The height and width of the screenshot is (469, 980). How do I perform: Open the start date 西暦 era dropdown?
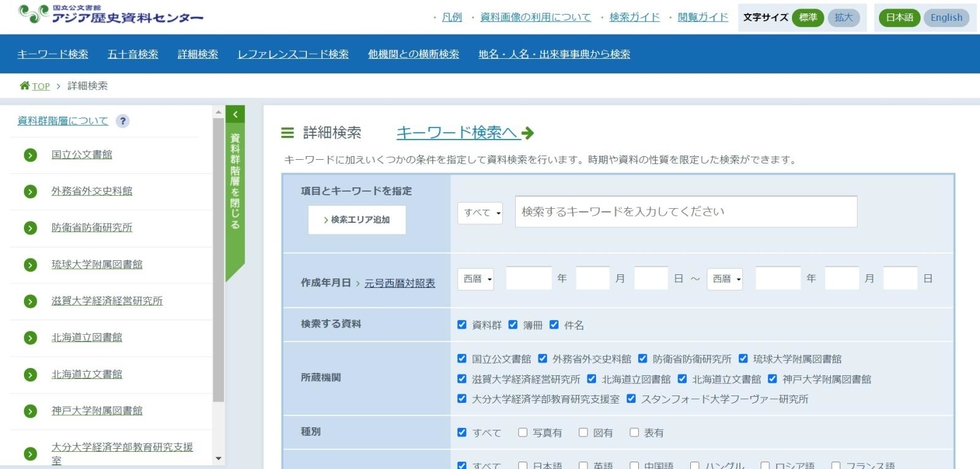click(476, 279)
